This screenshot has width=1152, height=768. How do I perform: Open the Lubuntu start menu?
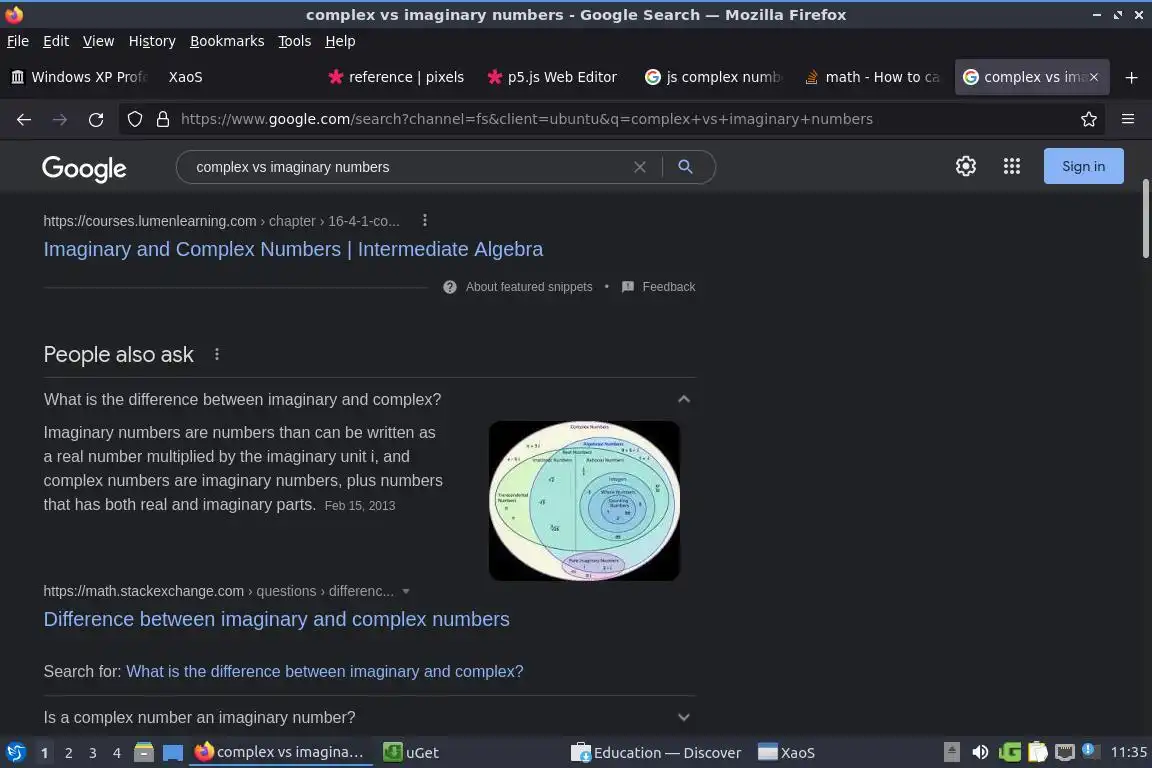(x=15, y=752)
